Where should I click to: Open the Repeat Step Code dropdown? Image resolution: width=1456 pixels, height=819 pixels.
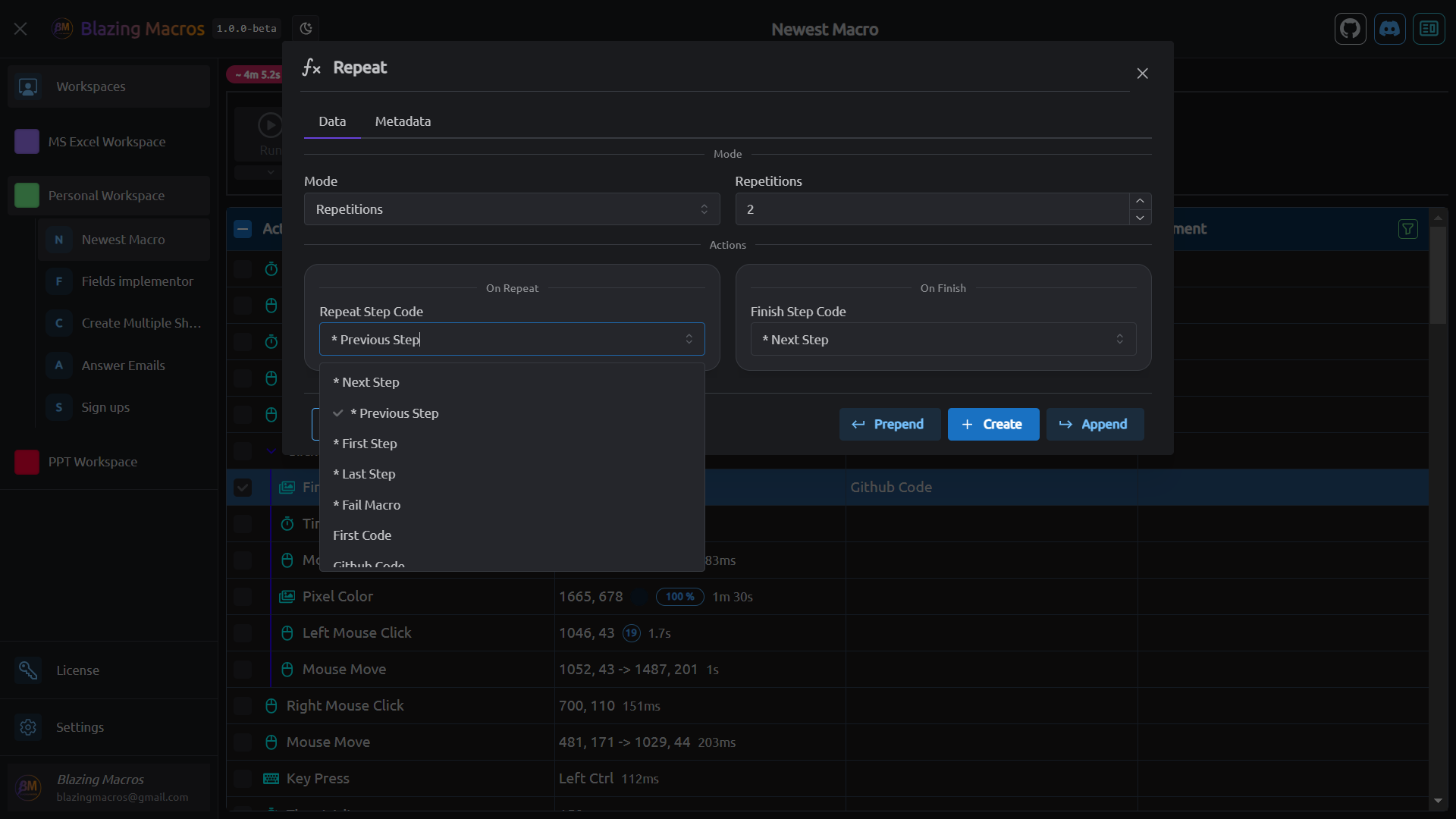(512, 340)
